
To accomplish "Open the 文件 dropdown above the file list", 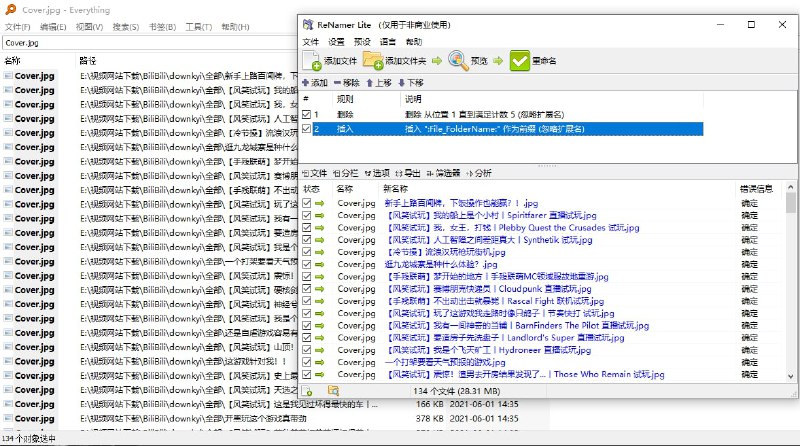I will [314, 174].
